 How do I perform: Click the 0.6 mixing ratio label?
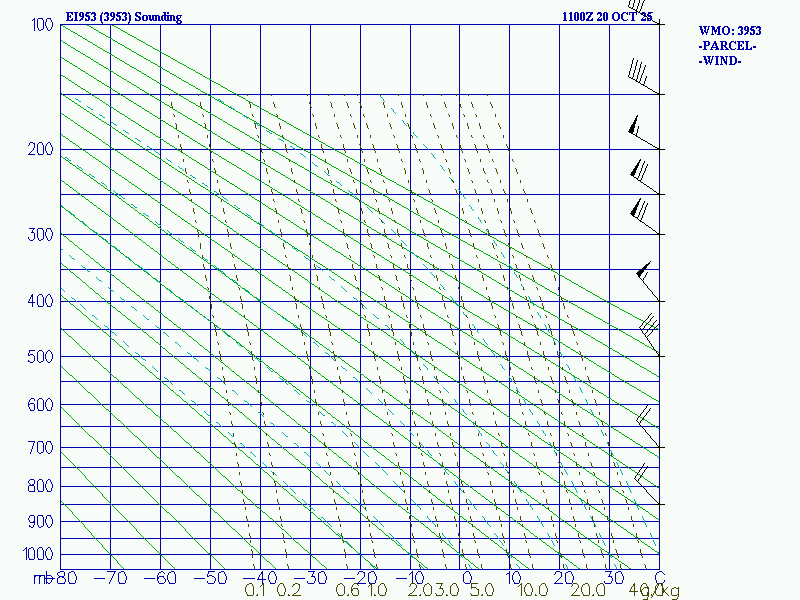pos(348,590)
